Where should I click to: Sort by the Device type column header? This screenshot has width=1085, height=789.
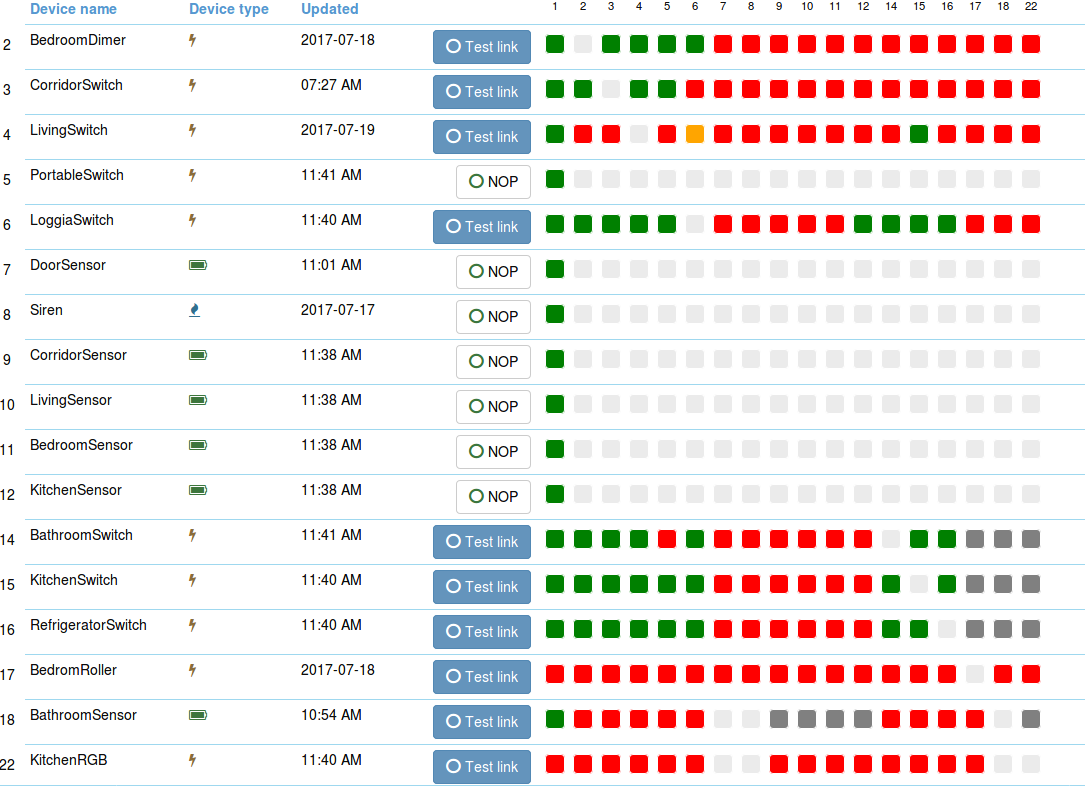coord(228,9)
